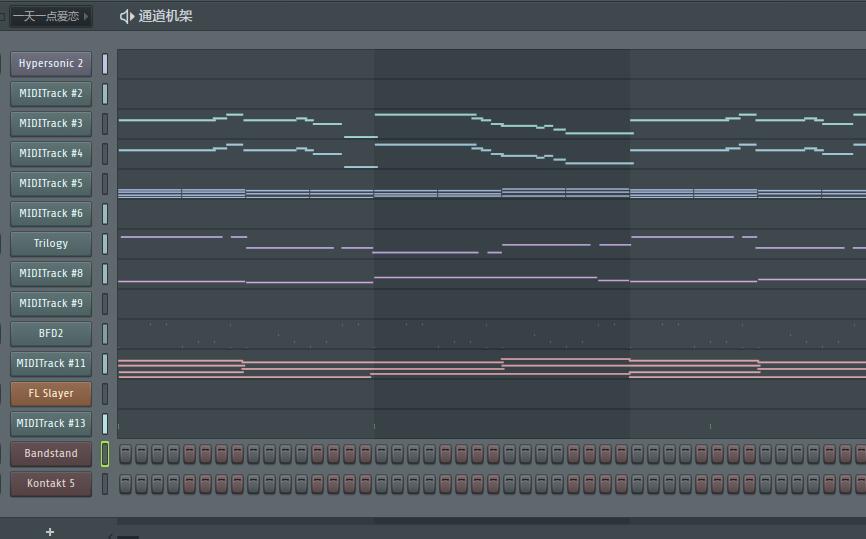The width and height of the screenshot is (866, 539).
Task: Add a new channel with the plus icon
Action: (x=50, y=531)
